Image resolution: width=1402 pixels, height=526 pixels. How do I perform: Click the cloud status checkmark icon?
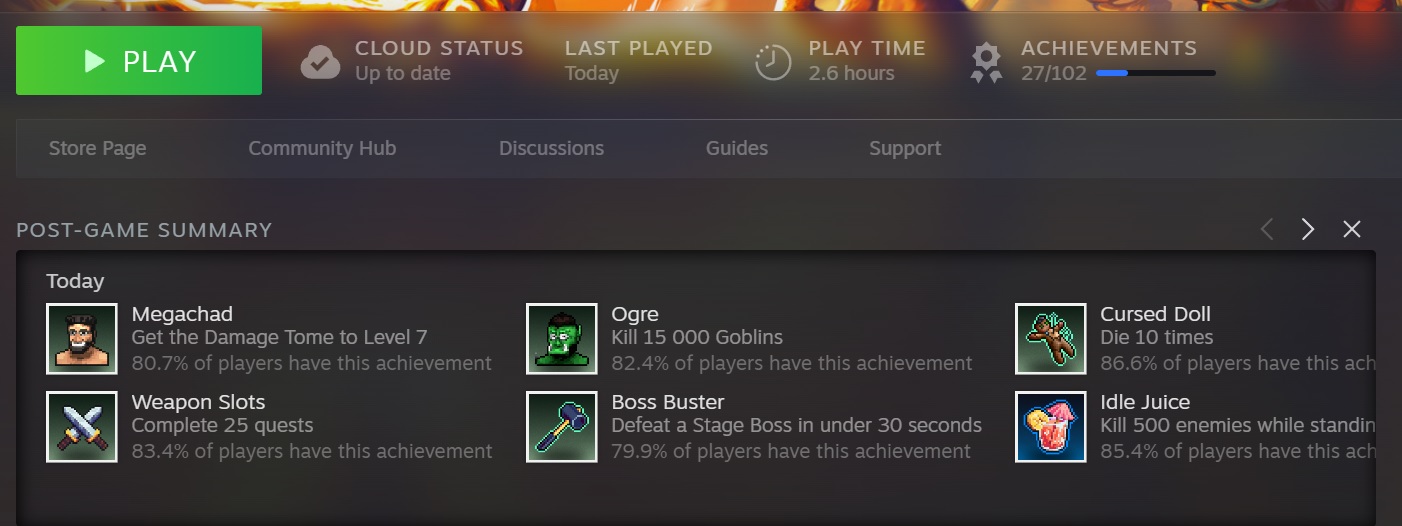320,62
